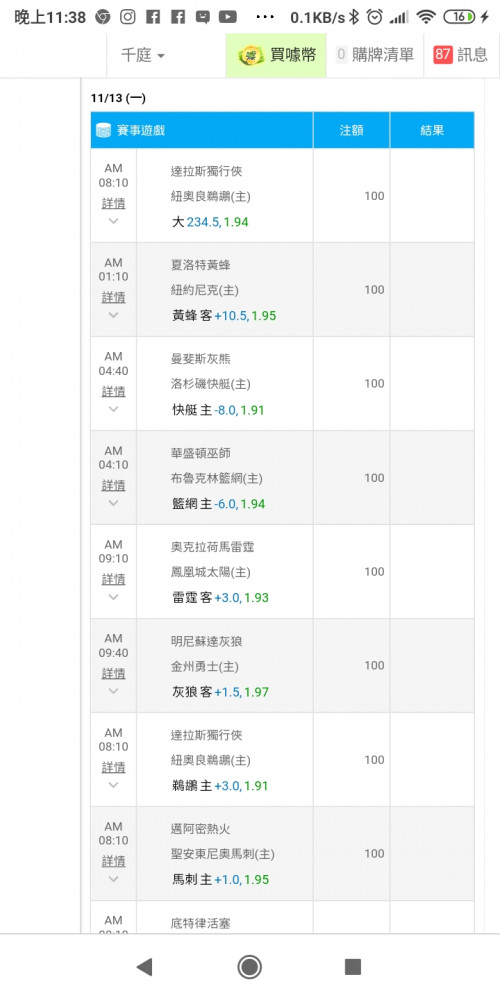Viewport: 500px width, 1000px height.
Task: Expand chevron under 達拉斯獨行俠 大 234.5 row
Action: click(114, 221)
